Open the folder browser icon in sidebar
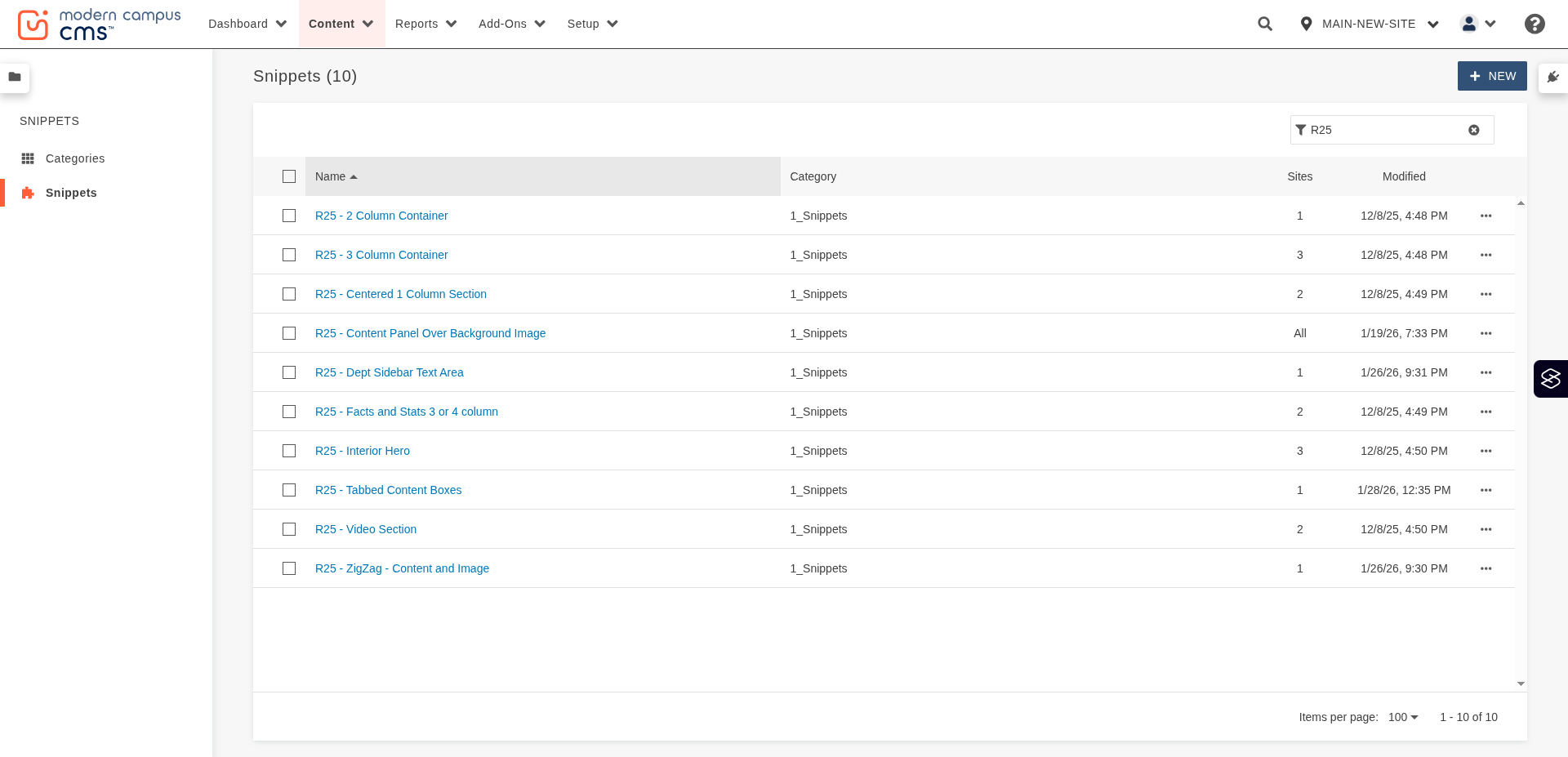1568x757 pixels. (x=15, y=77)
